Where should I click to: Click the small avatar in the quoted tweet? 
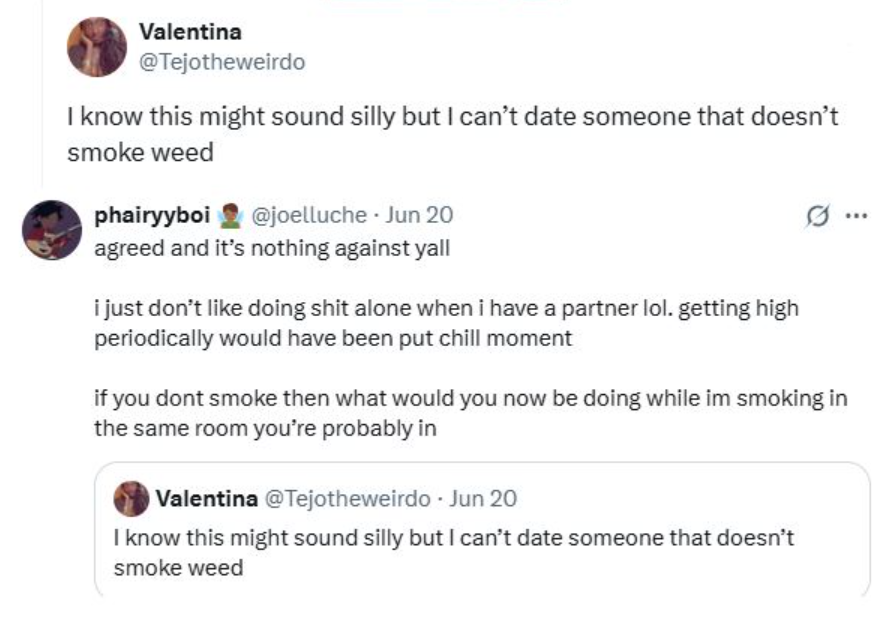[132, 498]
